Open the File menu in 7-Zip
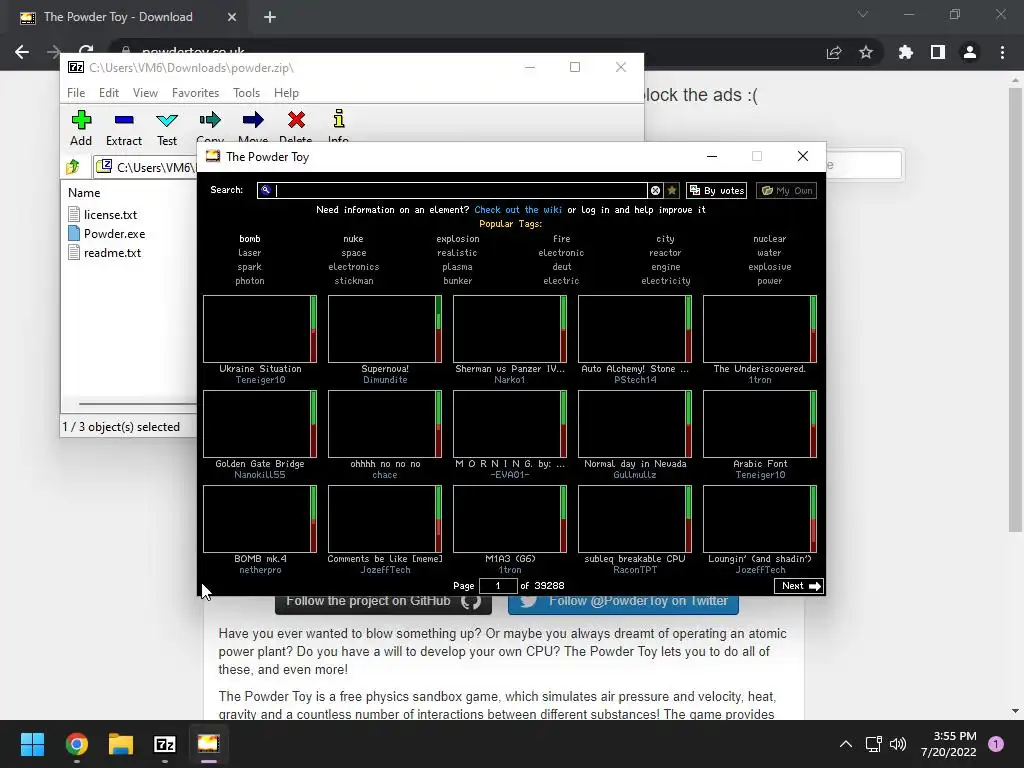1024x768 pixels. coord(76,93)
